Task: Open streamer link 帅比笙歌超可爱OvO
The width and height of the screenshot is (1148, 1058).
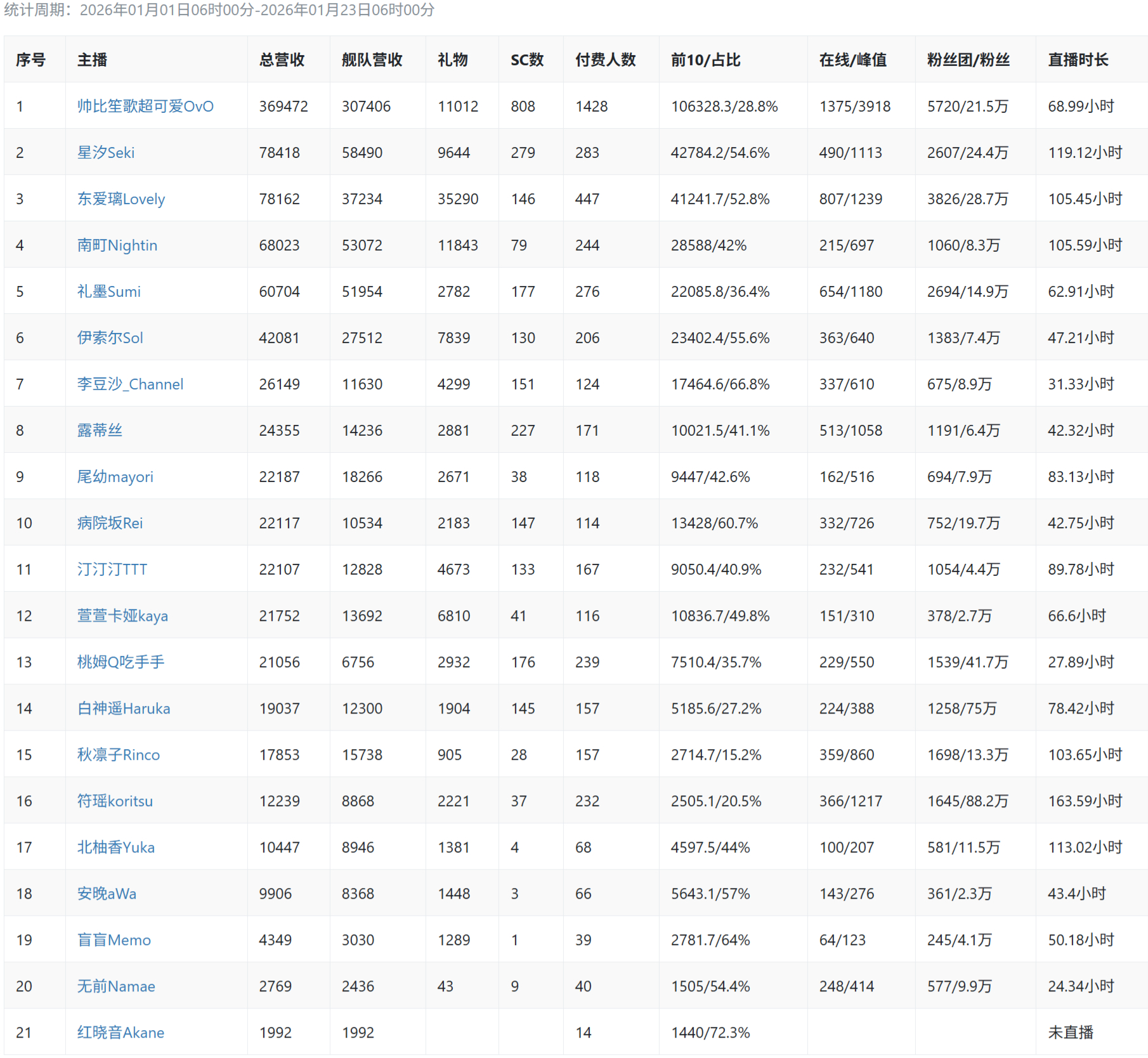Action: tap(145, 106)
